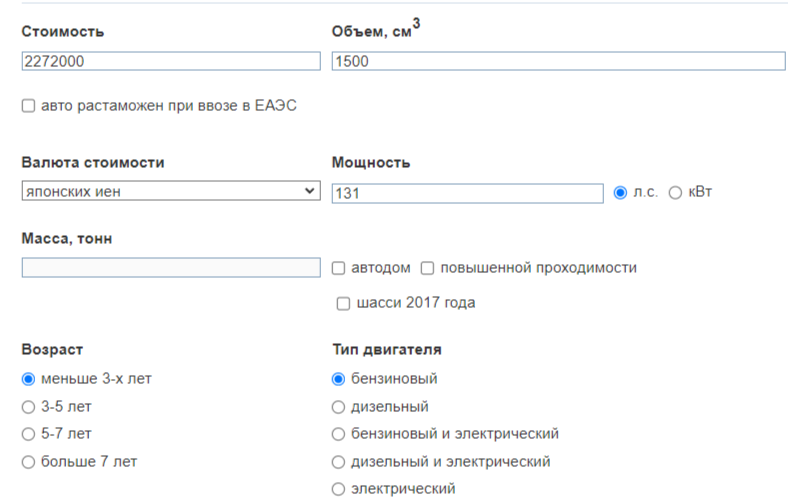The height and width of the screenshot is (498, 788).
Task: Select the л.с. power unit radio
Action: coord(620,192)
